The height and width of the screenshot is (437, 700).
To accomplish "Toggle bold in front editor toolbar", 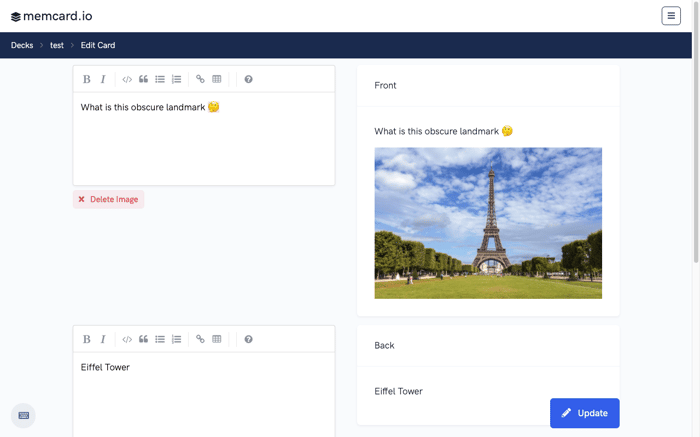I will pos(87,79).
